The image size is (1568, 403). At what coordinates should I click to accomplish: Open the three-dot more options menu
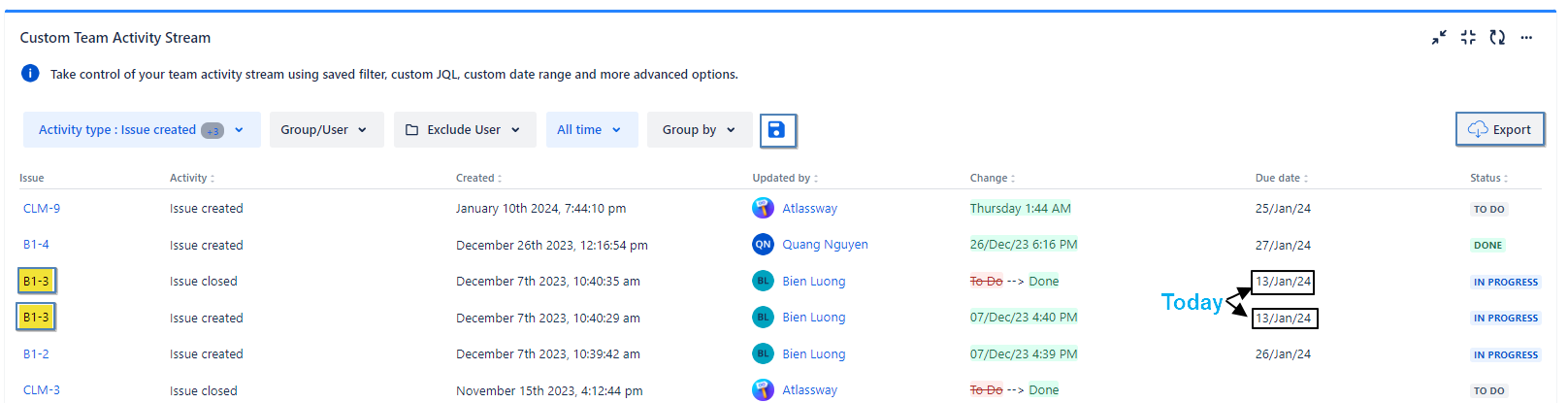click(1526, 38)
